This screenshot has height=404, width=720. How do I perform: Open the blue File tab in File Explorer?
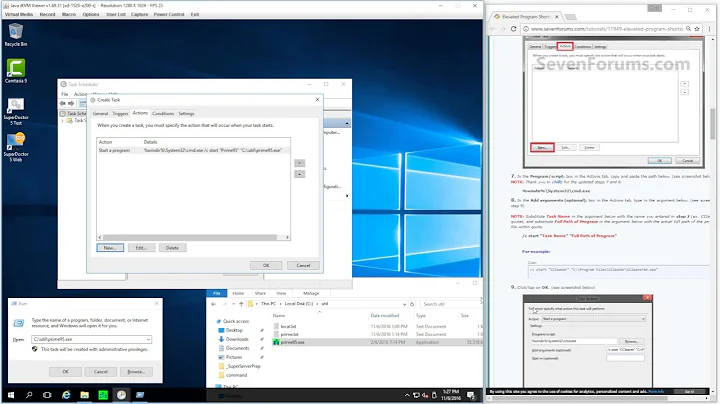[217, 293]
